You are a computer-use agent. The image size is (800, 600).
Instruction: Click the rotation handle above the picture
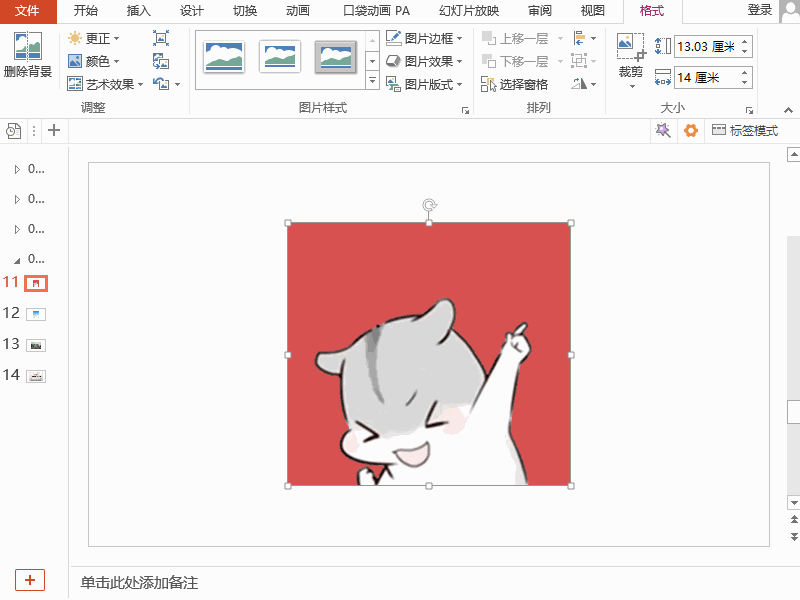click(429, 205)
